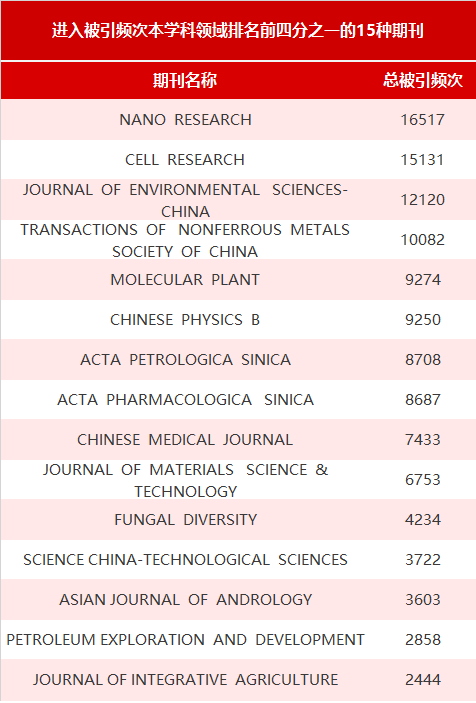Image resolution: width=476 pixels, height=703 pixels.
Task: Click the table title banner about 15种期刊
Action: pyautogui.click(x=238, y=30)
